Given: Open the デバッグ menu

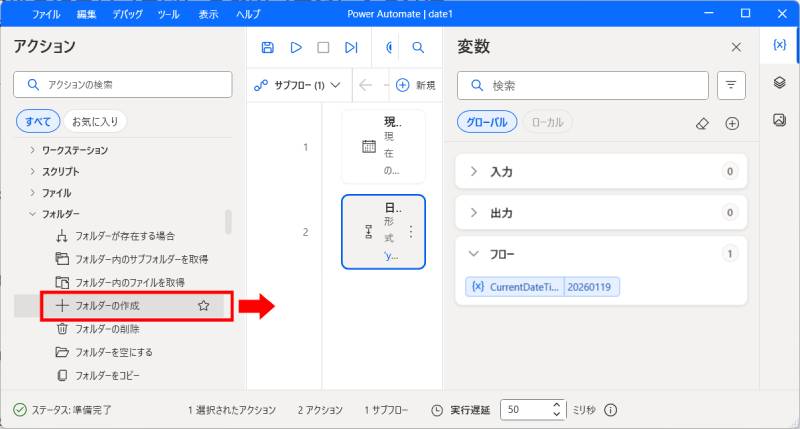Looking at the screenshot, I should (x=127, y=14).
